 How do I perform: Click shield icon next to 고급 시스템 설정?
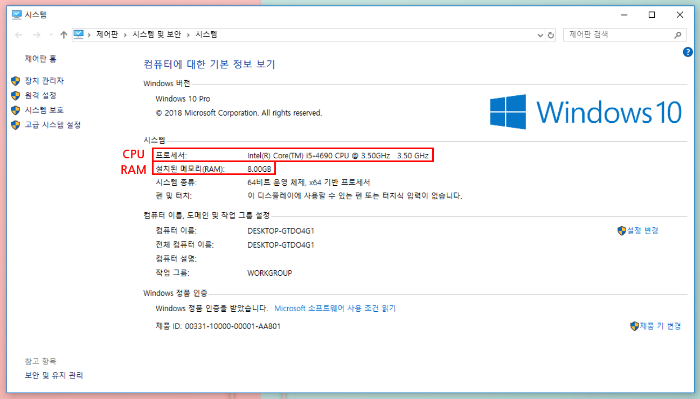(16, 125)
